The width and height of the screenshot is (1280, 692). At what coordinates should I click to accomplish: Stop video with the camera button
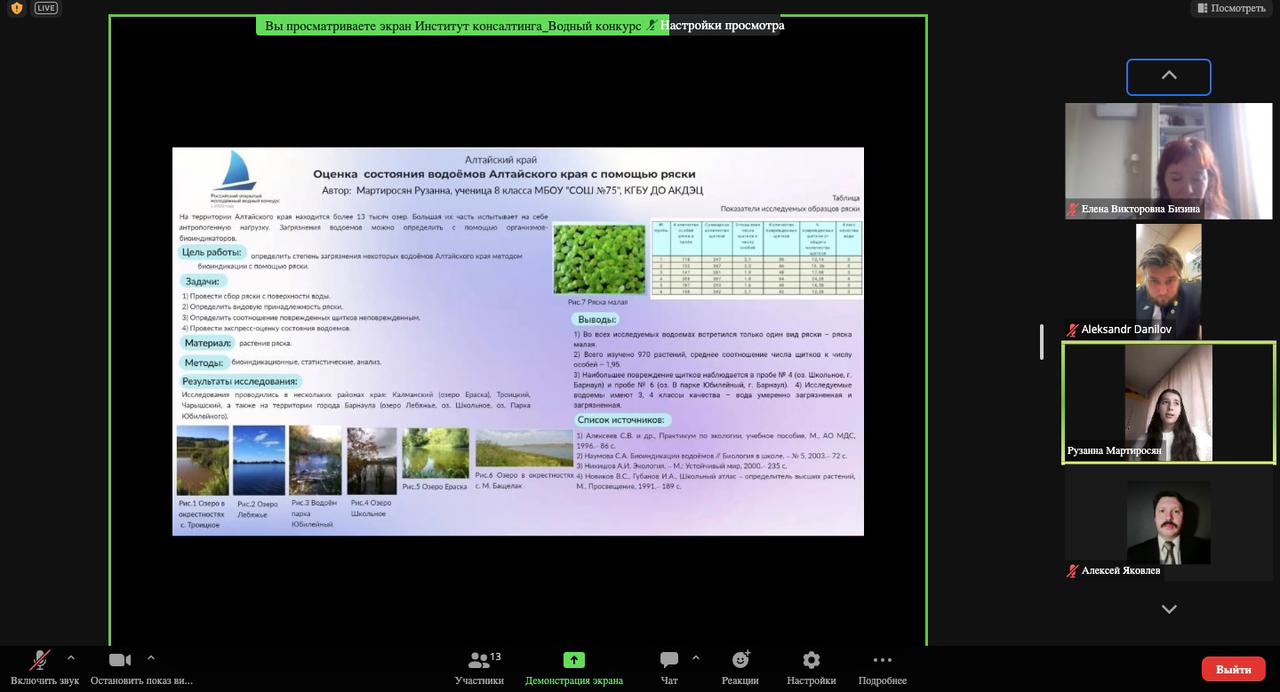click(120, 661)
